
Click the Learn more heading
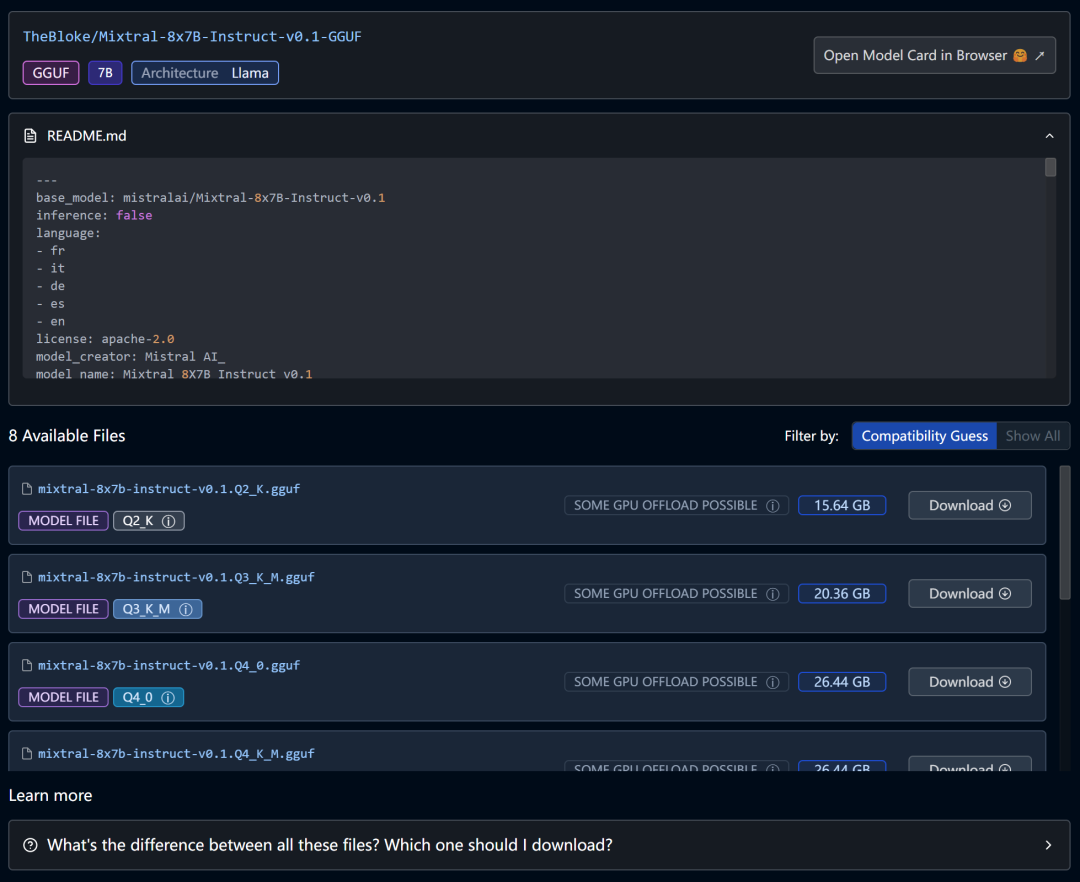(x=50, y=795)
